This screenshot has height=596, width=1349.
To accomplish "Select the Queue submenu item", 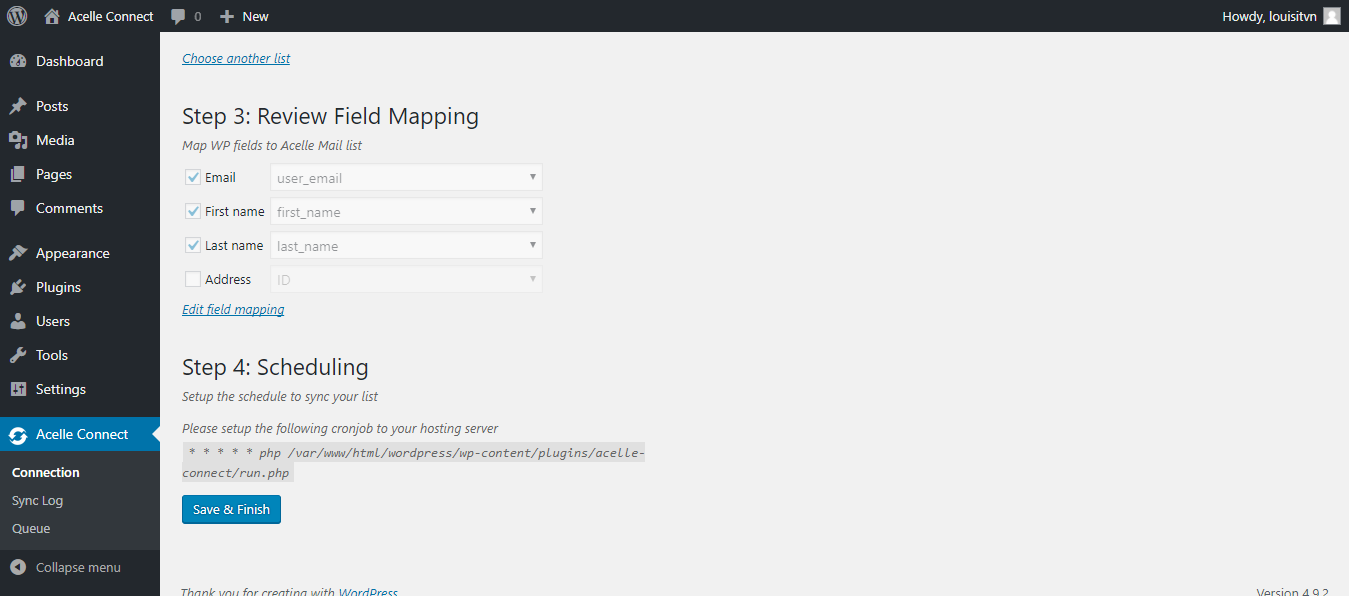I will 31,528.
